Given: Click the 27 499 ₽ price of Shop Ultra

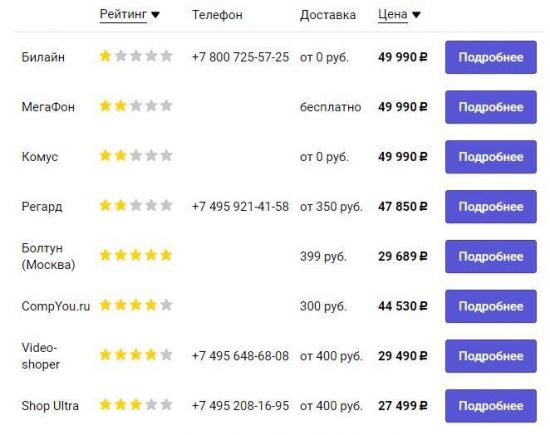Looking at the screenshot, I should 403,406.
